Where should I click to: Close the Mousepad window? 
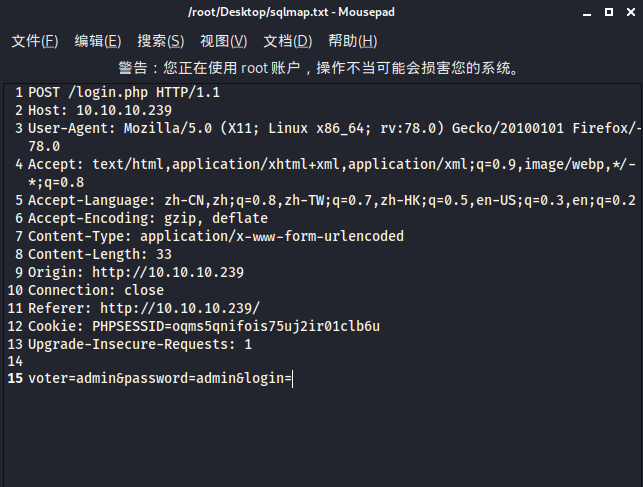coord(631,12)
